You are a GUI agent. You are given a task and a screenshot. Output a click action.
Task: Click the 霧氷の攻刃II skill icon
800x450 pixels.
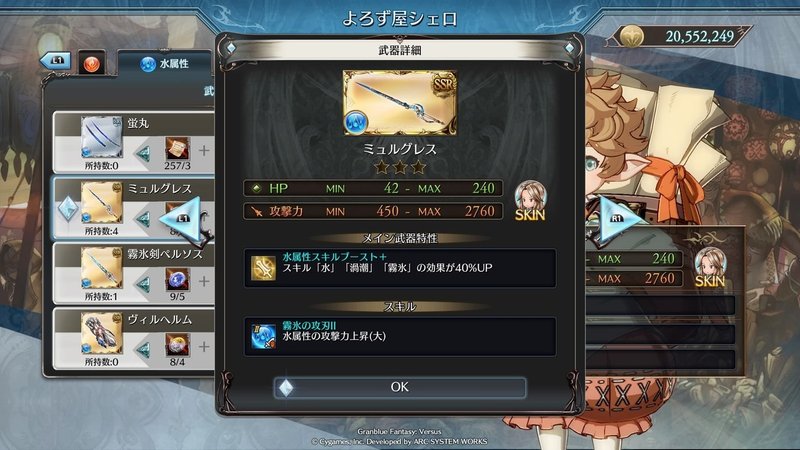coord(263,337)
